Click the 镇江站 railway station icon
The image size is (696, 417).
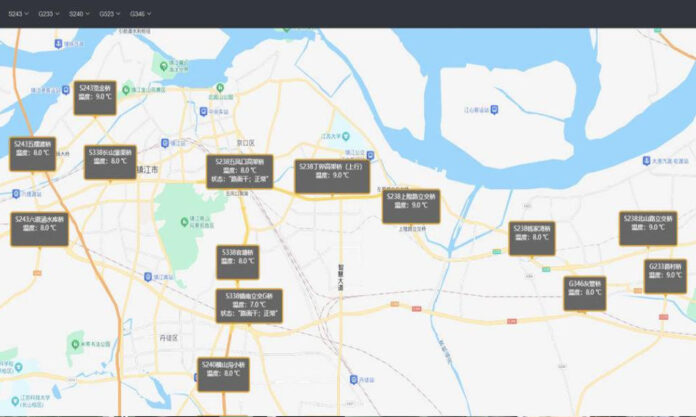click(x=165, y=143)
